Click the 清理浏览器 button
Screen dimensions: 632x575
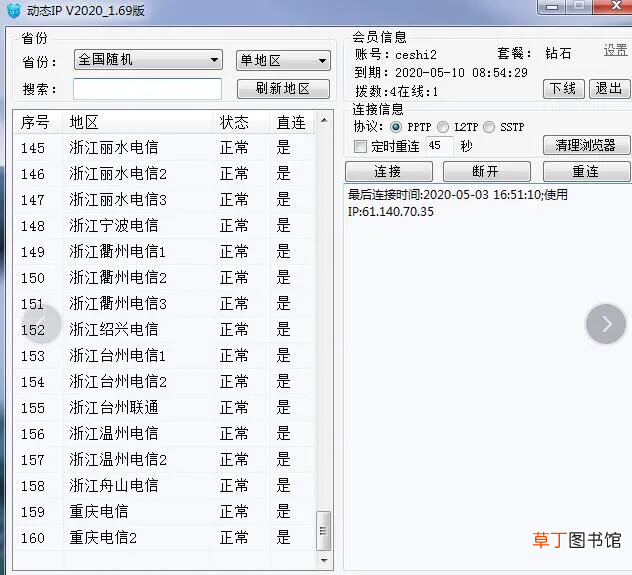[586, 145]
